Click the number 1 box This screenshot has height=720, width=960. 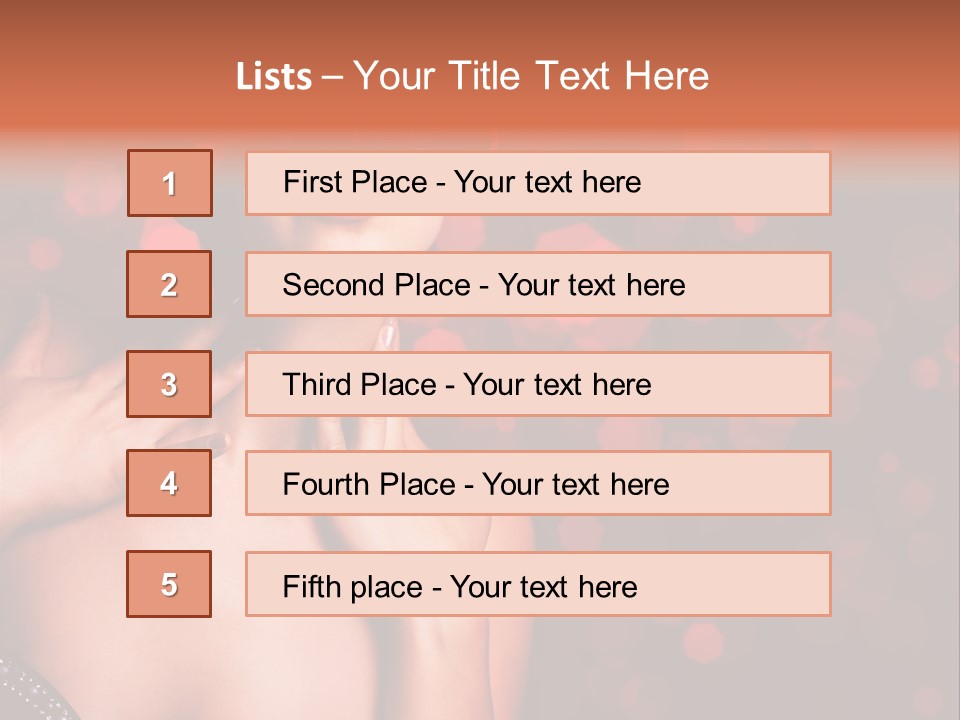[x=170, y=183]
